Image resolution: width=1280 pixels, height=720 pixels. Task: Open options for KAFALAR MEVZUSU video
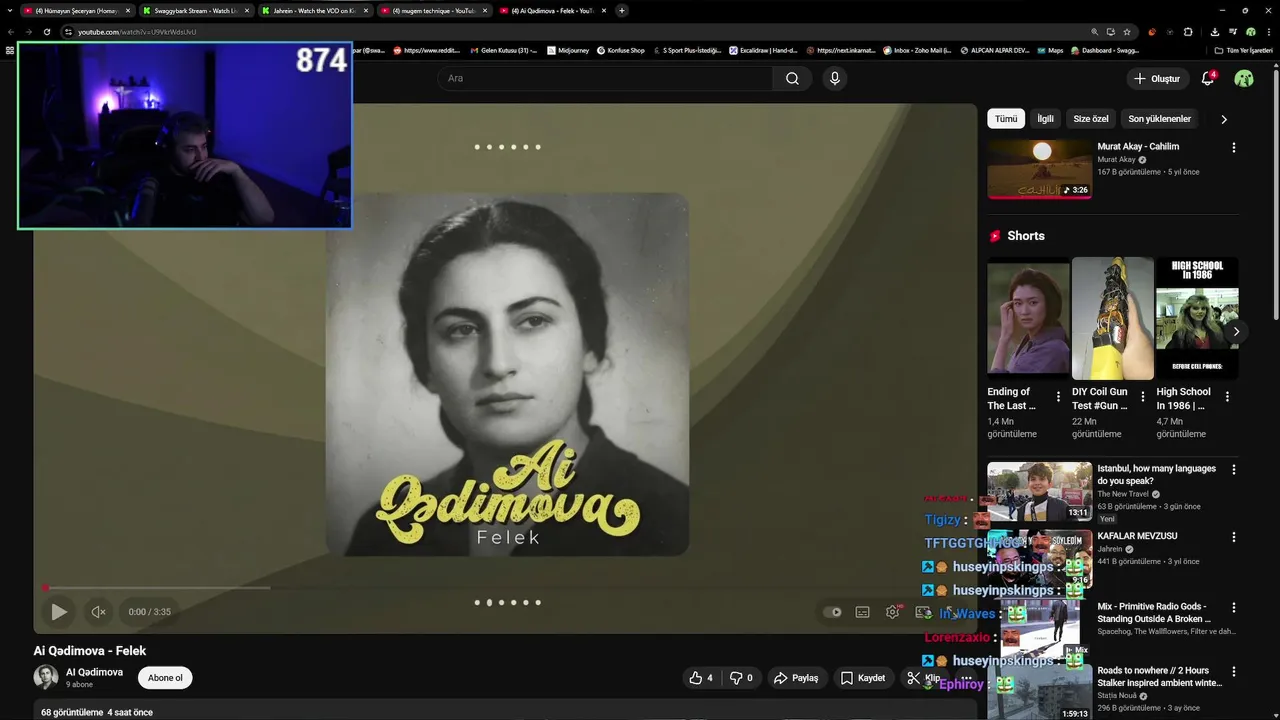tap(1233, 537)
